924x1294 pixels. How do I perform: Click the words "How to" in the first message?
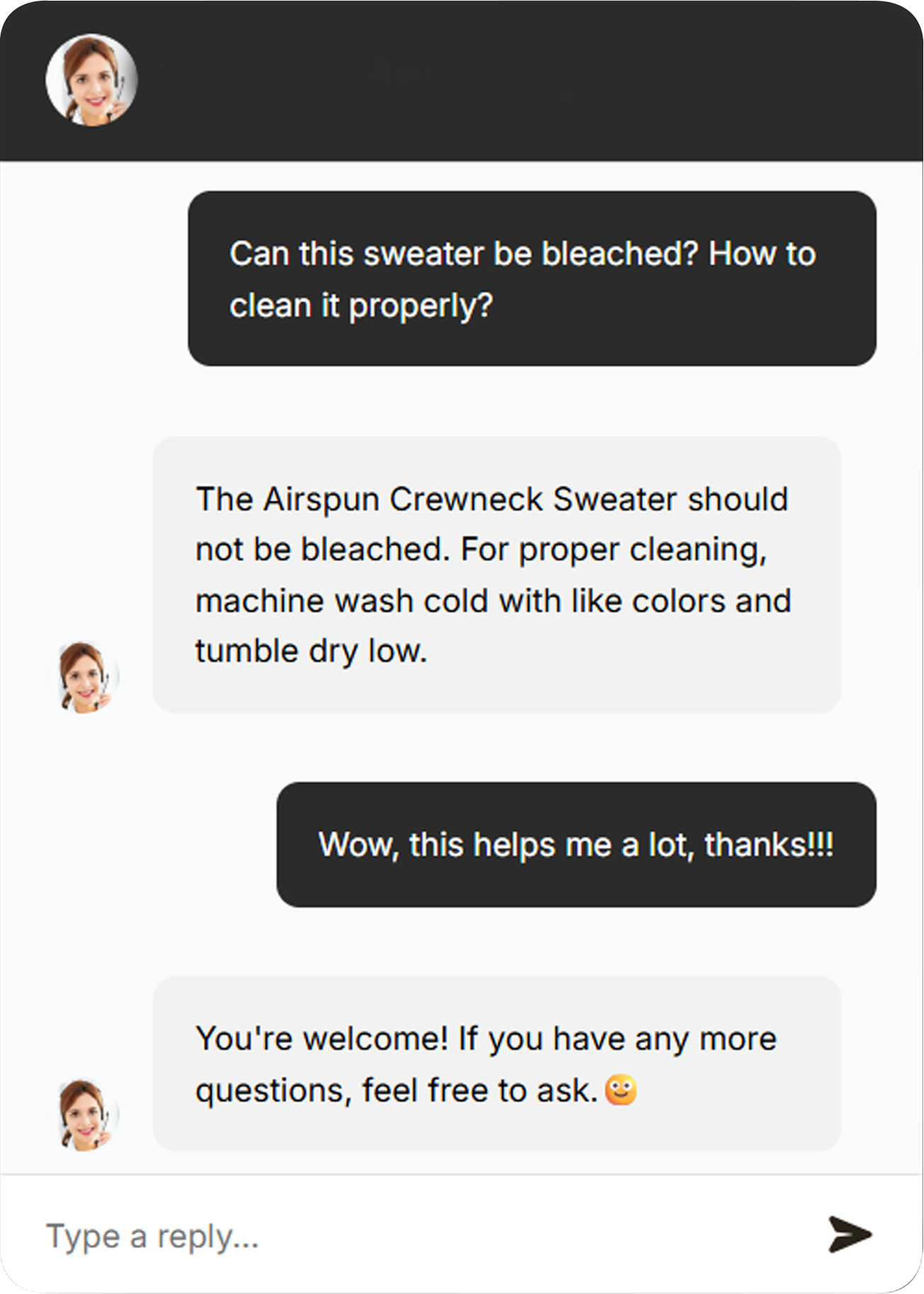[x=762, y=254]
